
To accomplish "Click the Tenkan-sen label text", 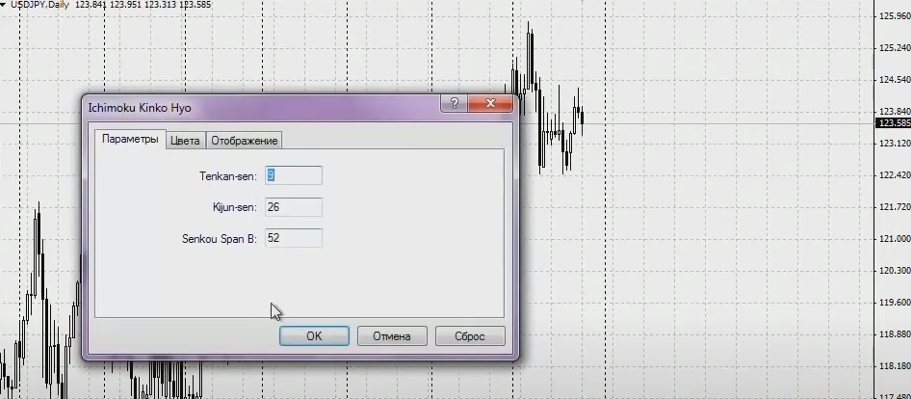I will pos(228,176).
